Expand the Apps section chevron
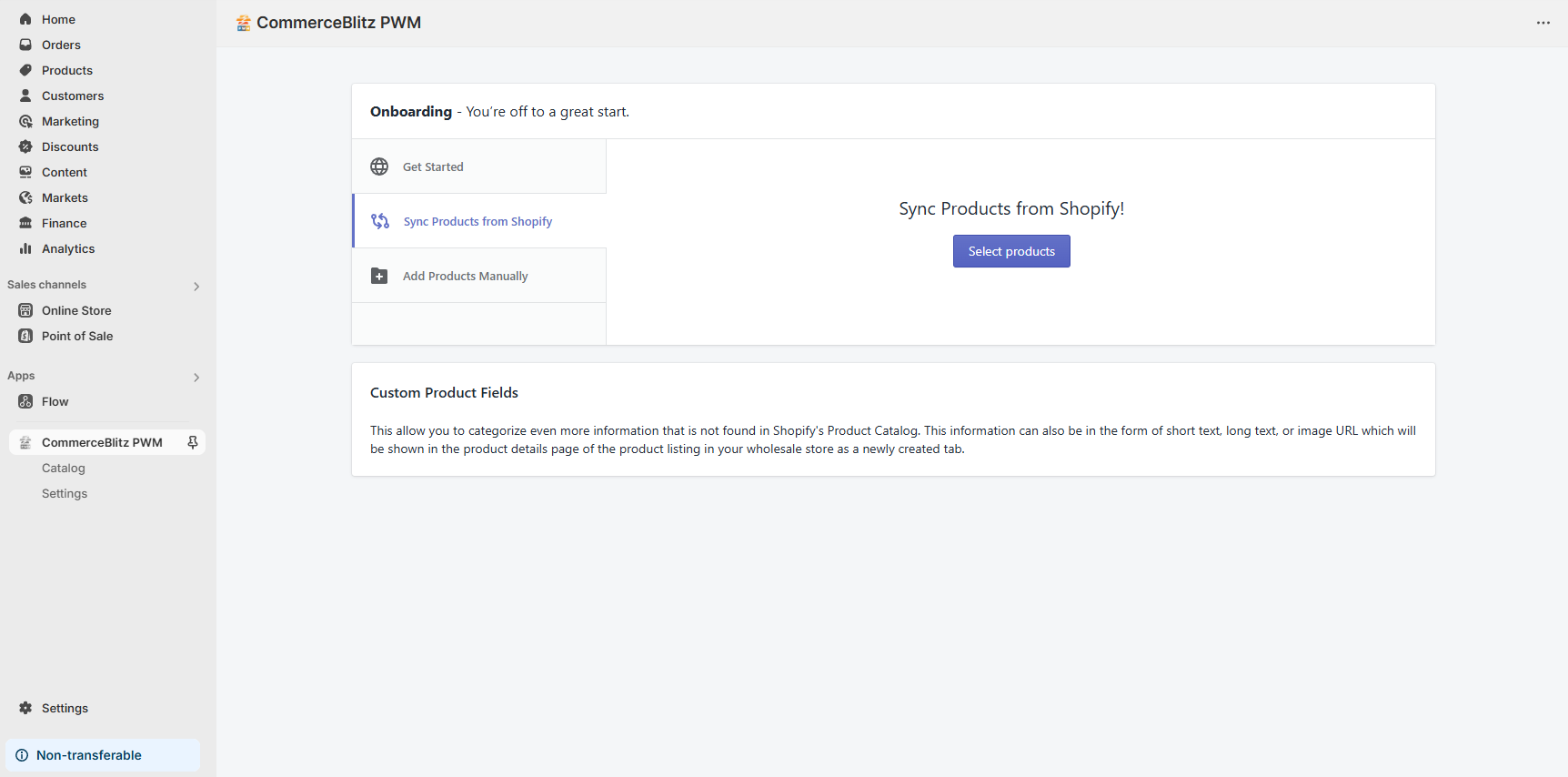1568x777 pixels. (x=196, y=378)
